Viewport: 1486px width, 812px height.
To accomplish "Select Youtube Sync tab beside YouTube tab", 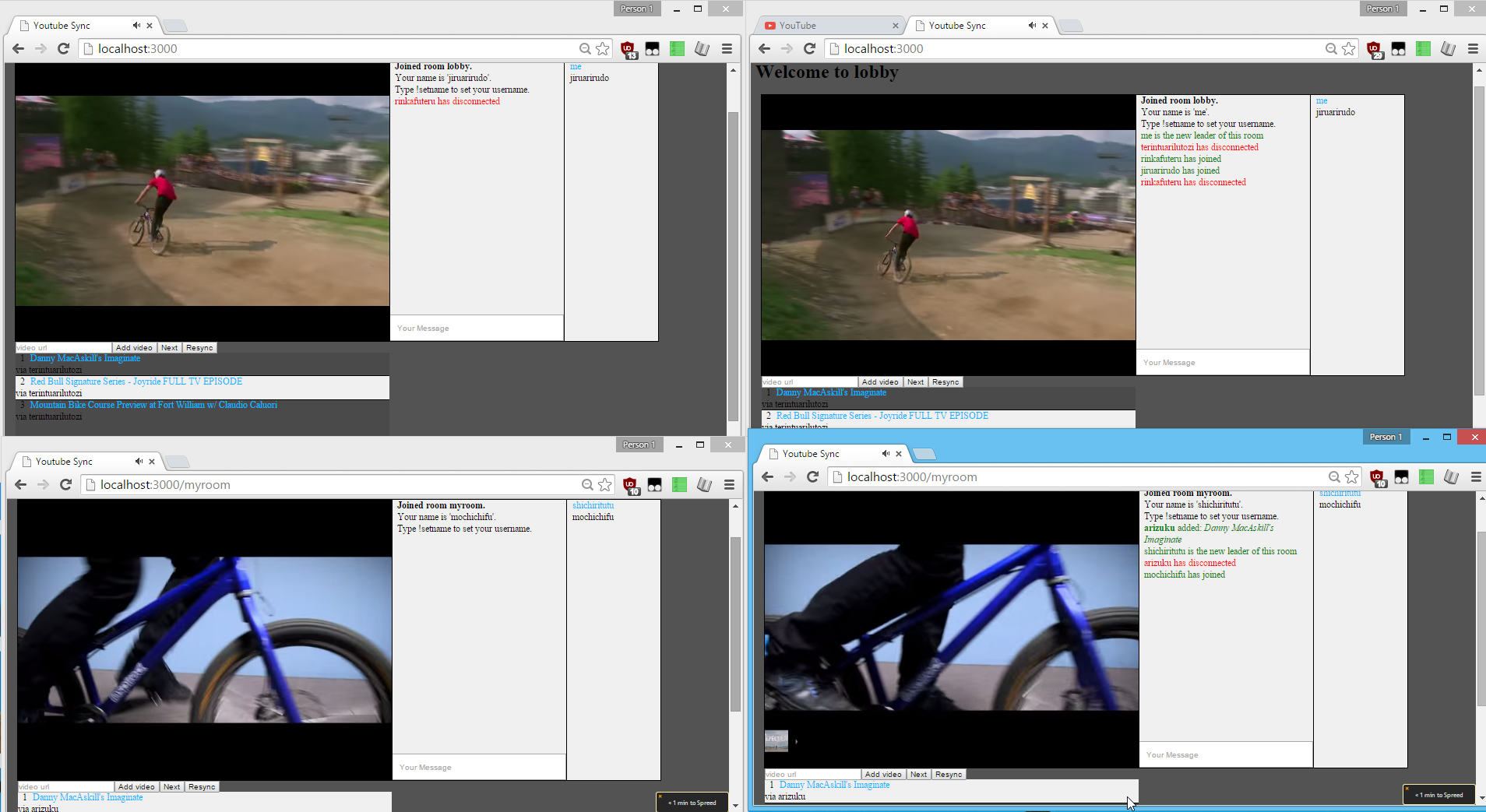I will [x=980, y=26].
